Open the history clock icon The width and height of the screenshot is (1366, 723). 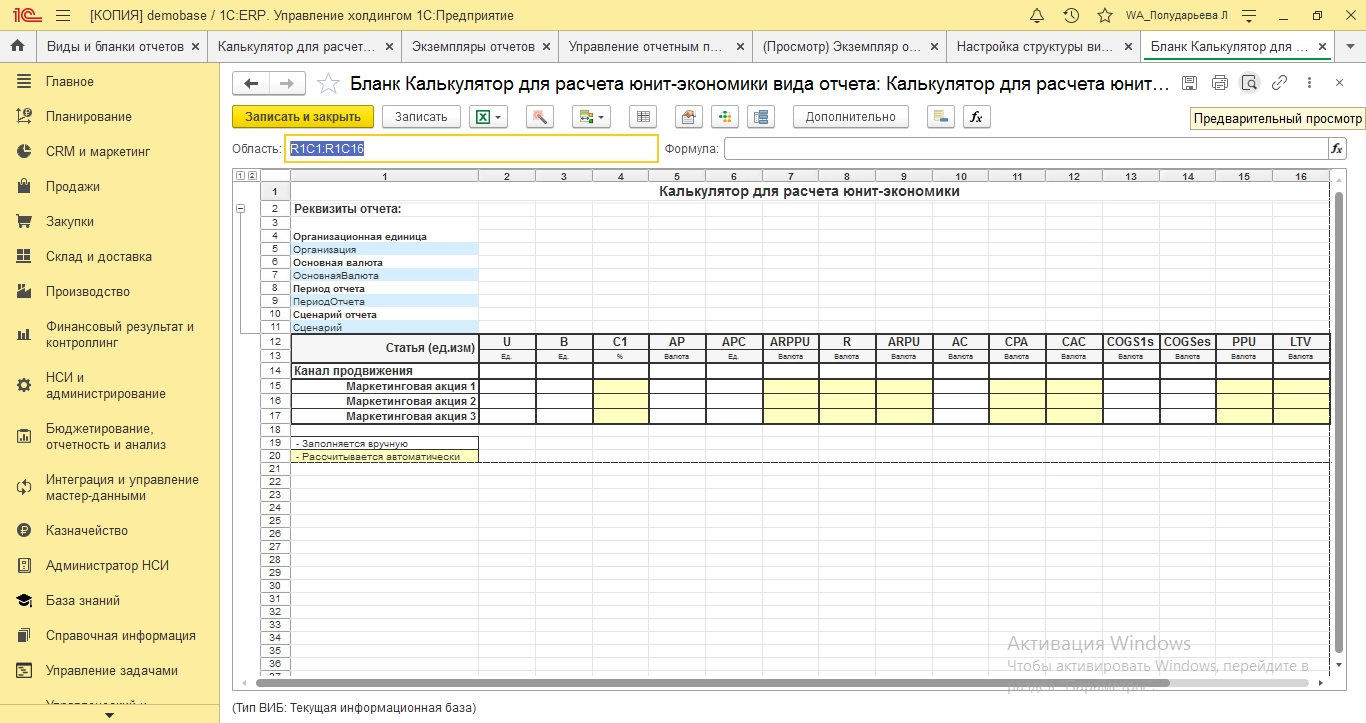coord(1071,15)
